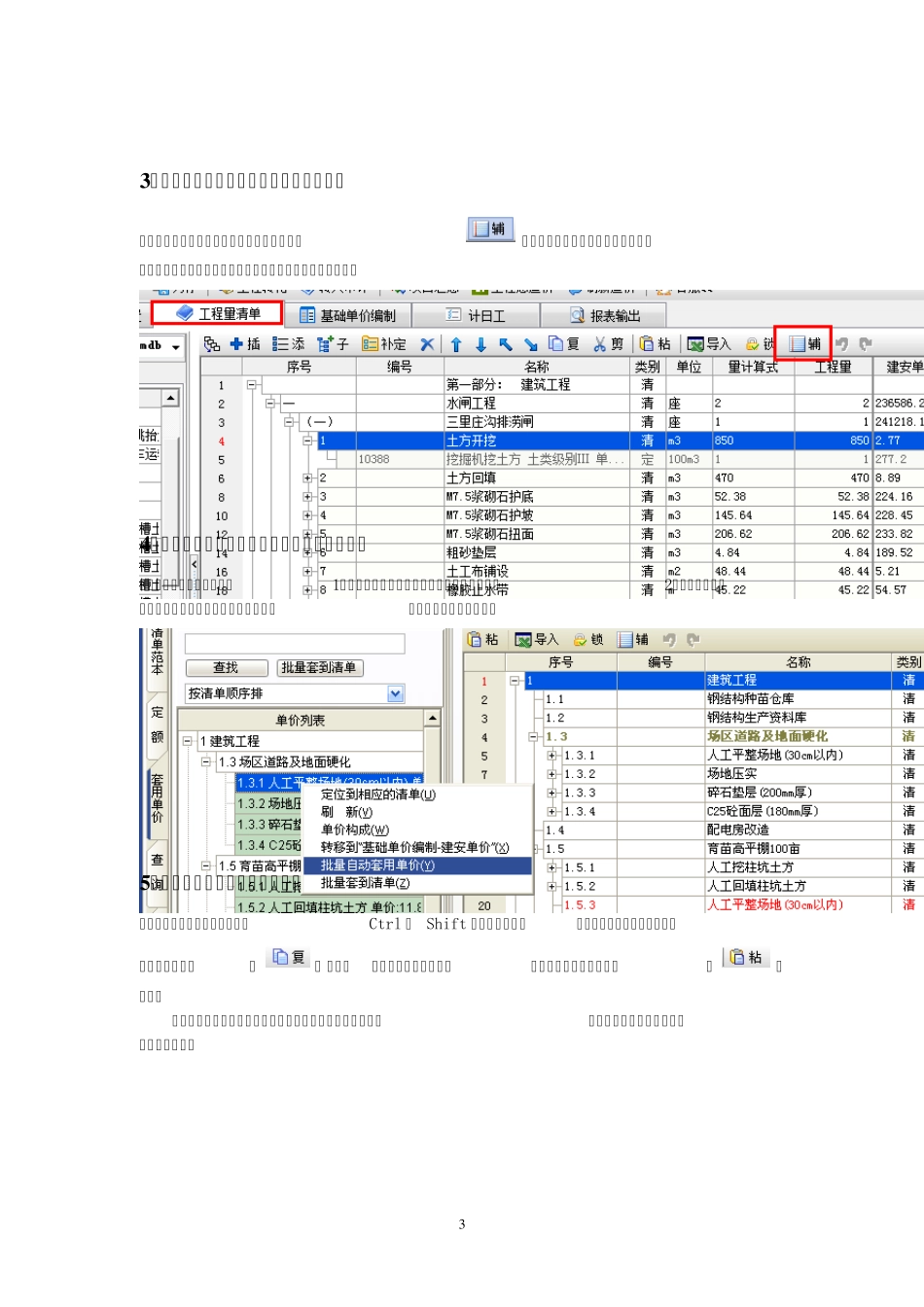The width and height of the screenshot is (924, 1307).
Task: Toggle the 锁 lock in the upper toolbar
Action: tap(761, 344)
